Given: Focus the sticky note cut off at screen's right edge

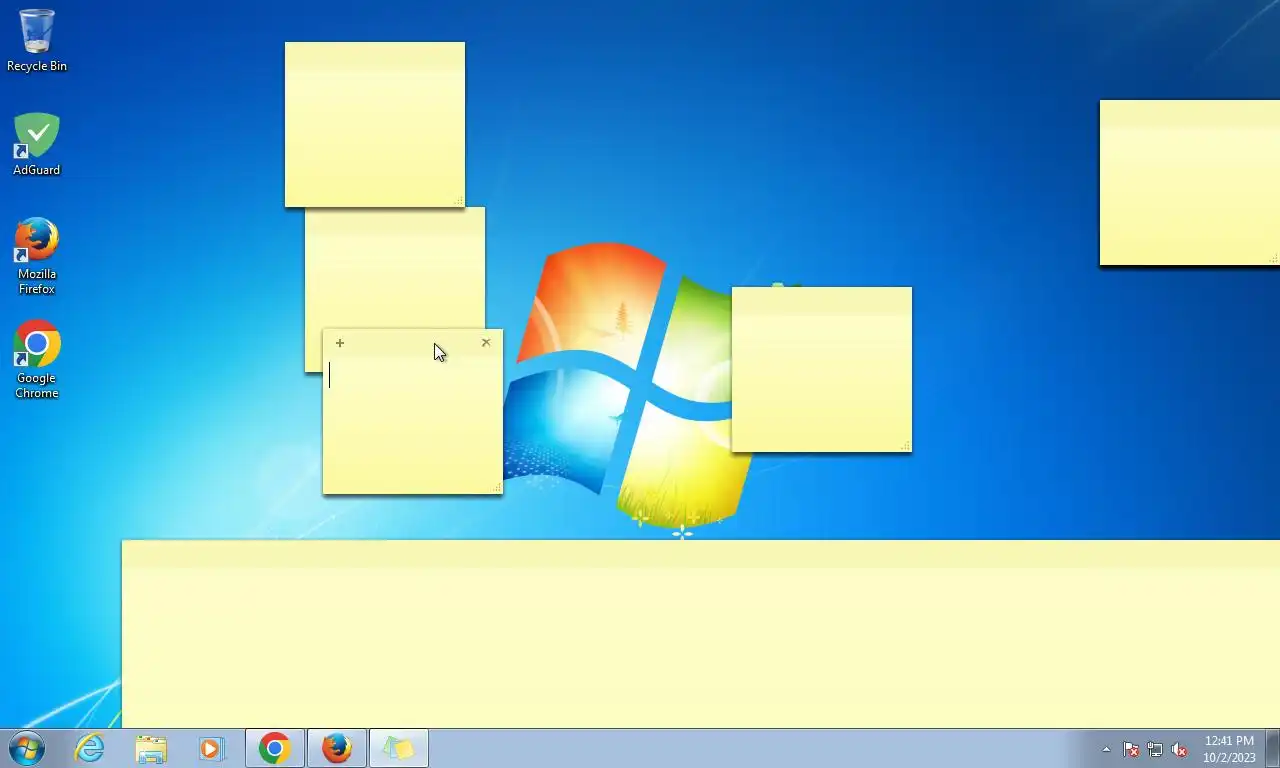Looking at the screenshot, I should tap(1190, 183).
